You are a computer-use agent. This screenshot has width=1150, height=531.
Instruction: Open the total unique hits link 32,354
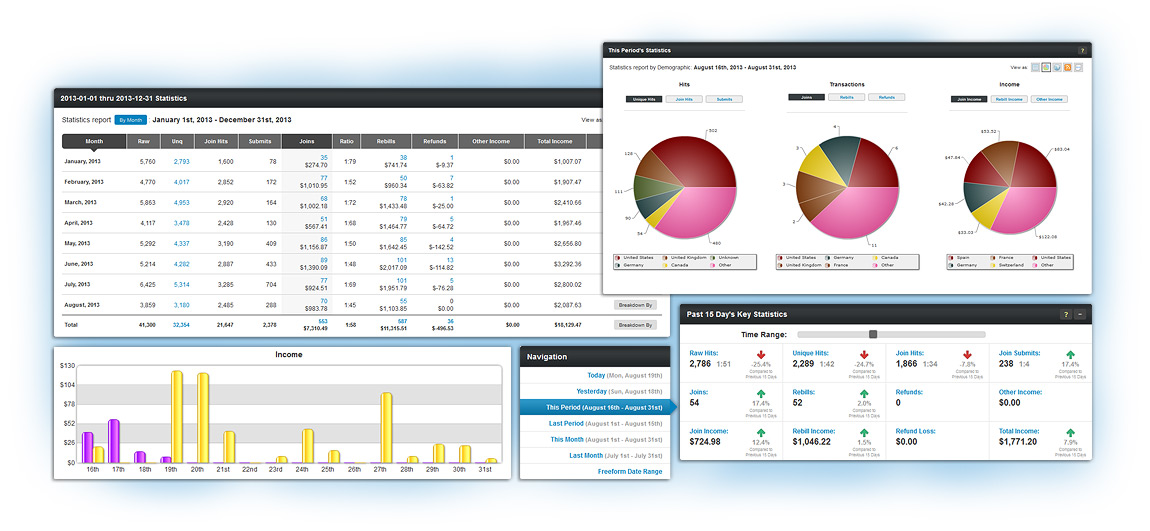181,324
